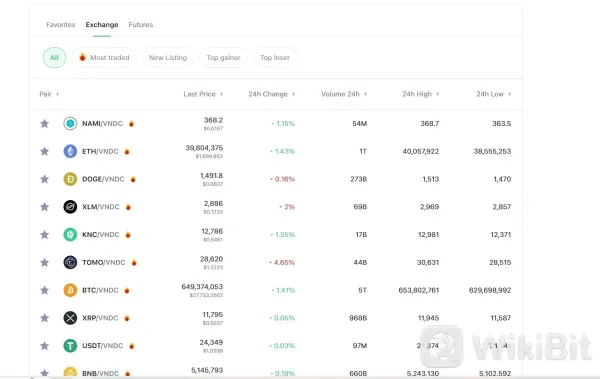Select the All filter chip
600x379 pixels.
[x=54, y=57]
